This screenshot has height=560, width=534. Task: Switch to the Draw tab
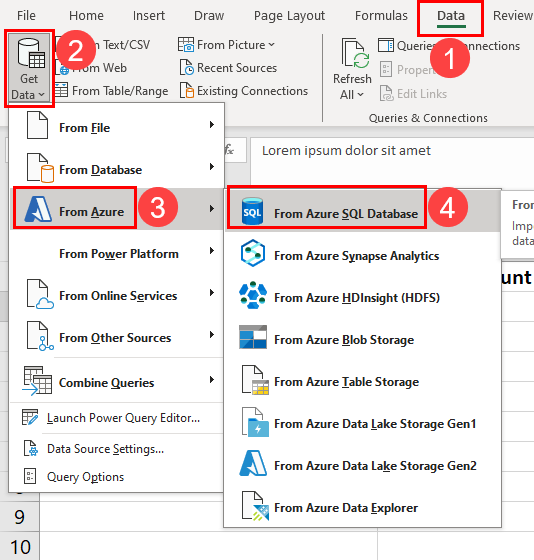tap(209, 15)
